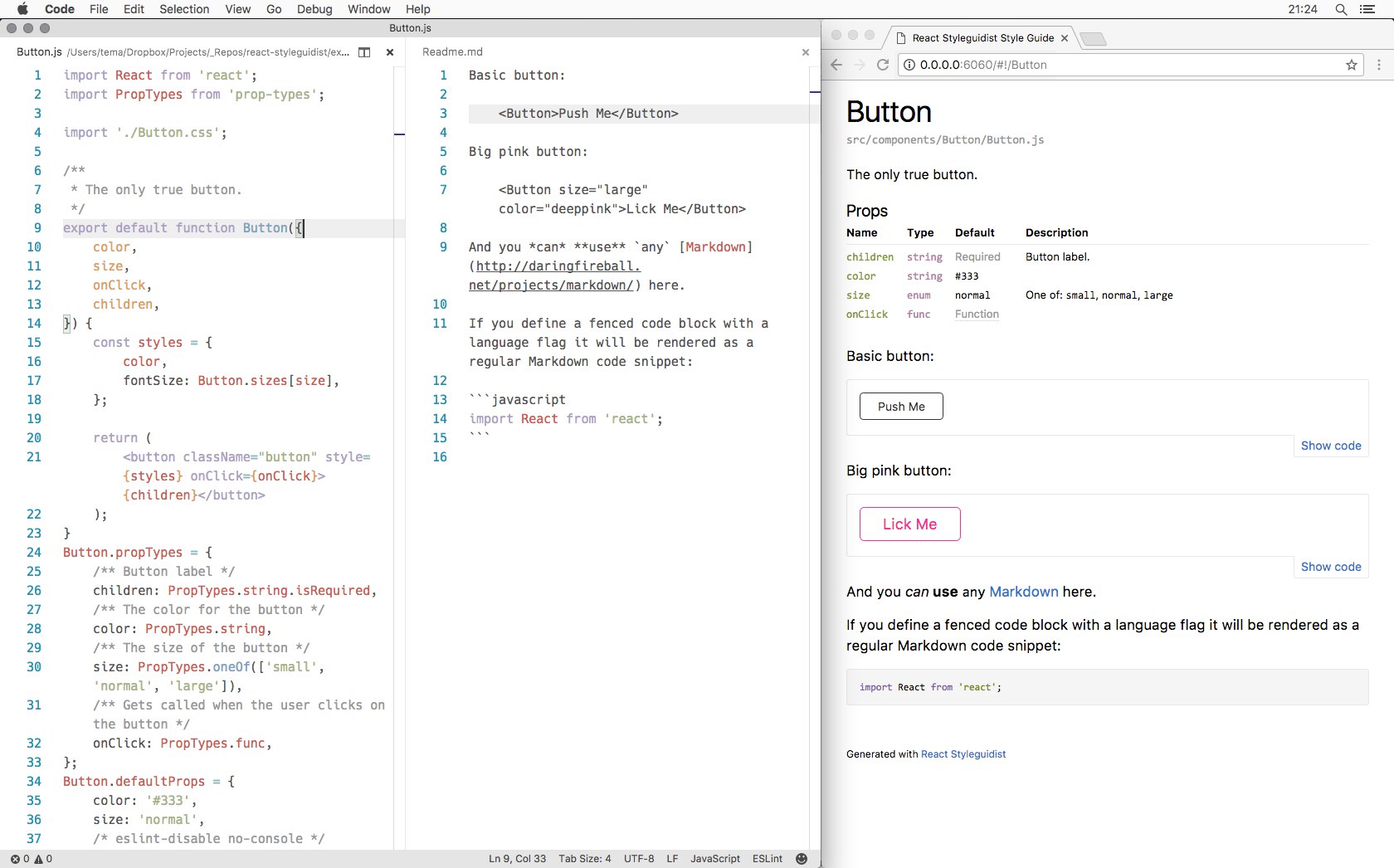The image size is (1394, 868).
Task: Click the 'children' prop name in table
Action: (x=870, y=257)
